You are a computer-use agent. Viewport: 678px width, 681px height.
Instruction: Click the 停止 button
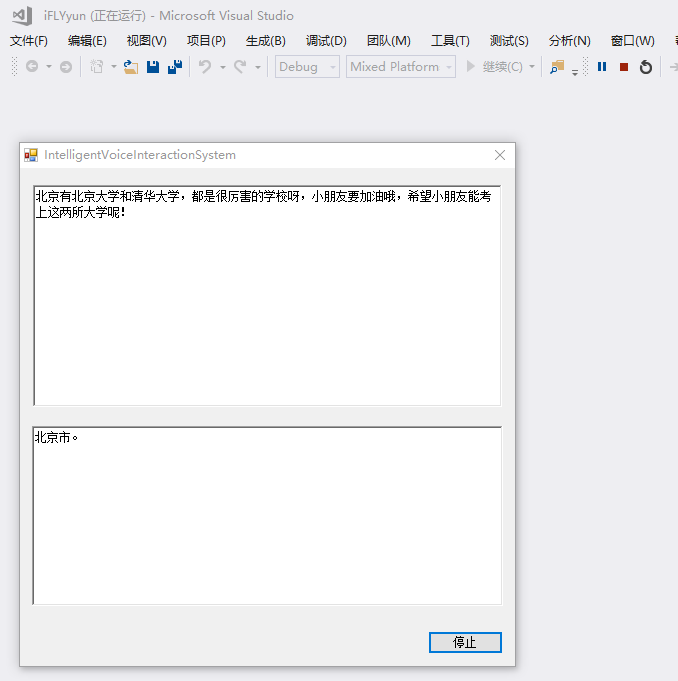(x=465, y=642)
